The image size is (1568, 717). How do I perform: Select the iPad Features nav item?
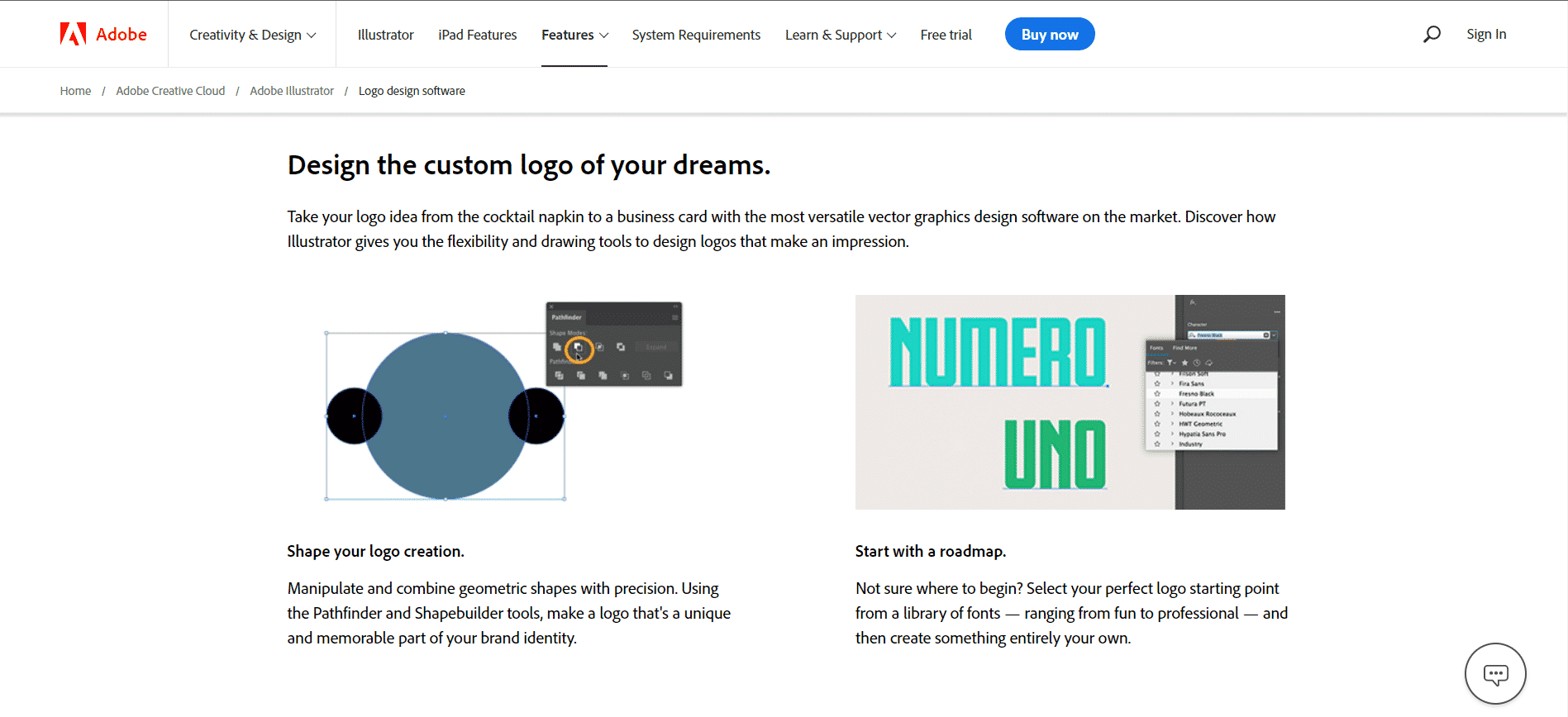[477, 35]
